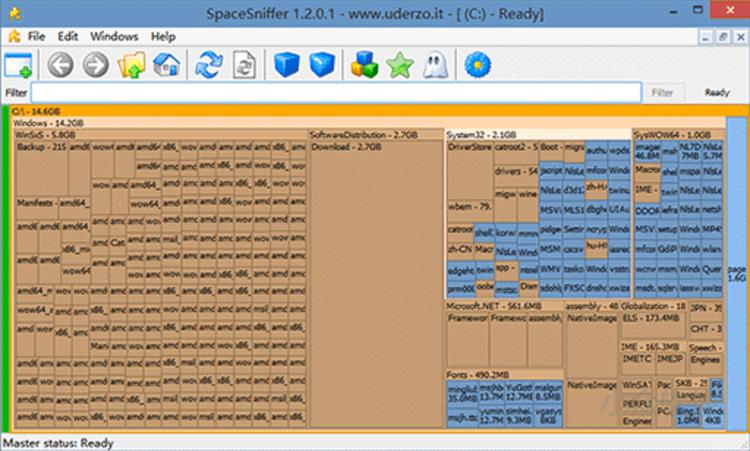Go back with the left arrow icon
Screen dimensions: 750x451
(x=61, y=66)
